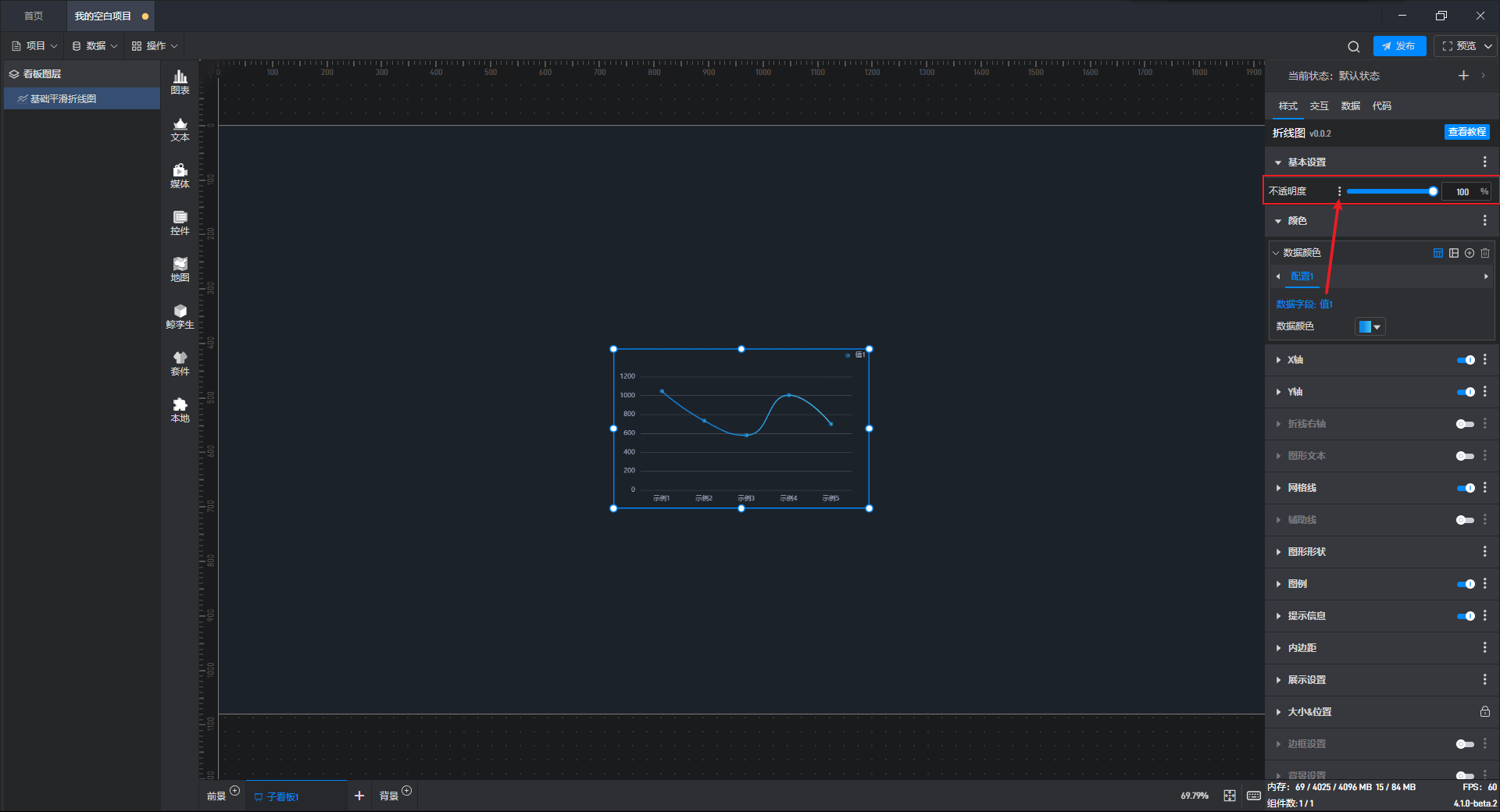This screenshot has width=1500, height=812.
Task: Click the 大小&位置 lock icon
Action: pos(1484,711)
